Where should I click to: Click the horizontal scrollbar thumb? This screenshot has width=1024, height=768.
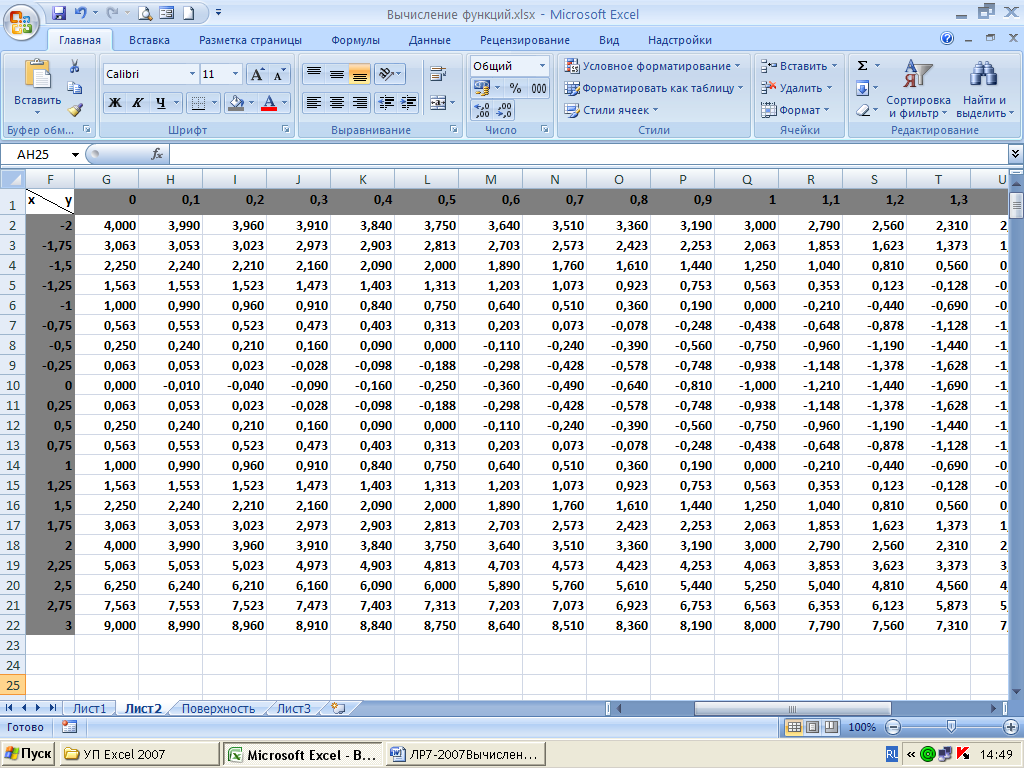(x=792, y=709)
